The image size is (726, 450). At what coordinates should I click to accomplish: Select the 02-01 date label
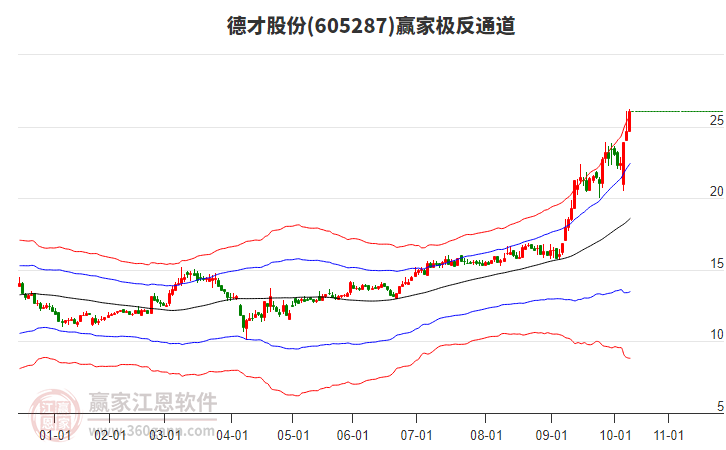click(x=110, y=436)
